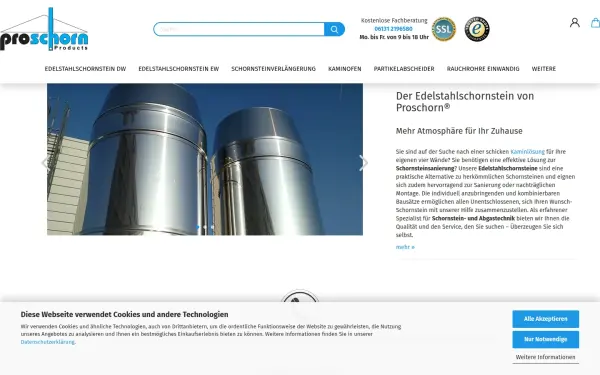The width and height of the screenshot is (600, 375).
Task: Open Weitere Informationen cookie link
Action: pos(545,357)
